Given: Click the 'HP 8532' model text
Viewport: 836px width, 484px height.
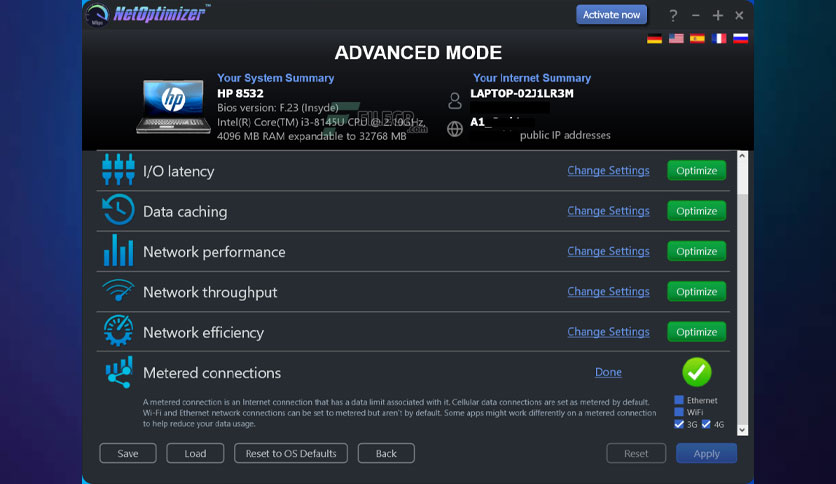Looking at the screenshot, I should [x=240, y=93].
